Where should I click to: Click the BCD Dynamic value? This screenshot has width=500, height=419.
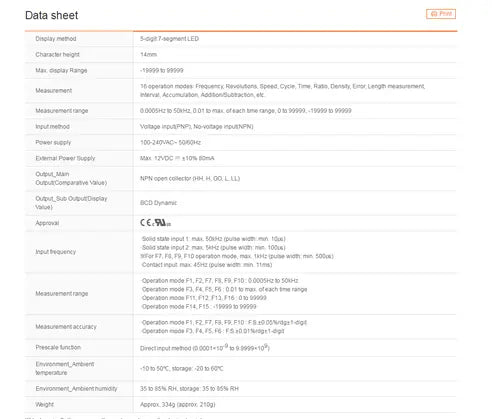click(x=158, y=203)
